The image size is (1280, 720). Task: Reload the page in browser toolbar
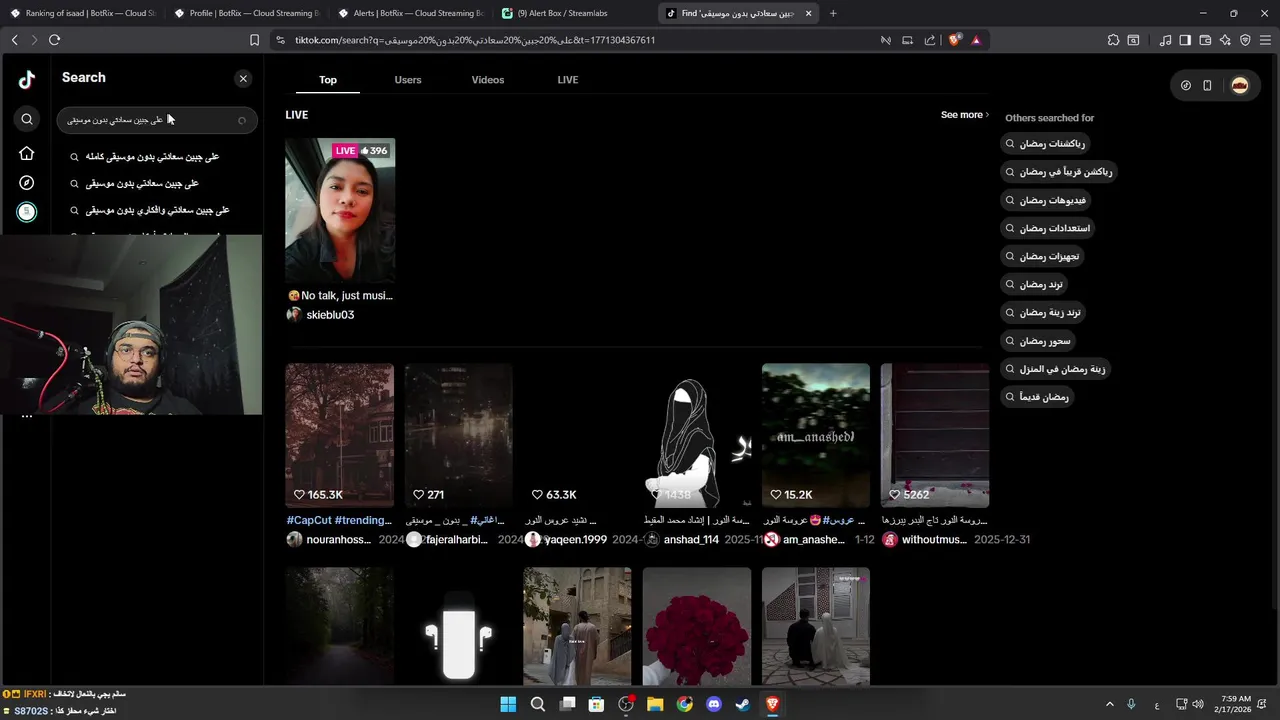click(x=54, y=40)
